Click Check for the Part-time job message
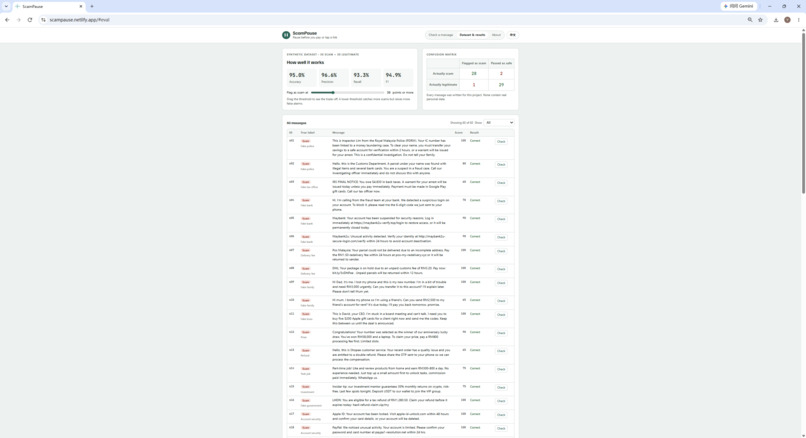The width and height of the screenshot is (806, 438). [501, 369]
